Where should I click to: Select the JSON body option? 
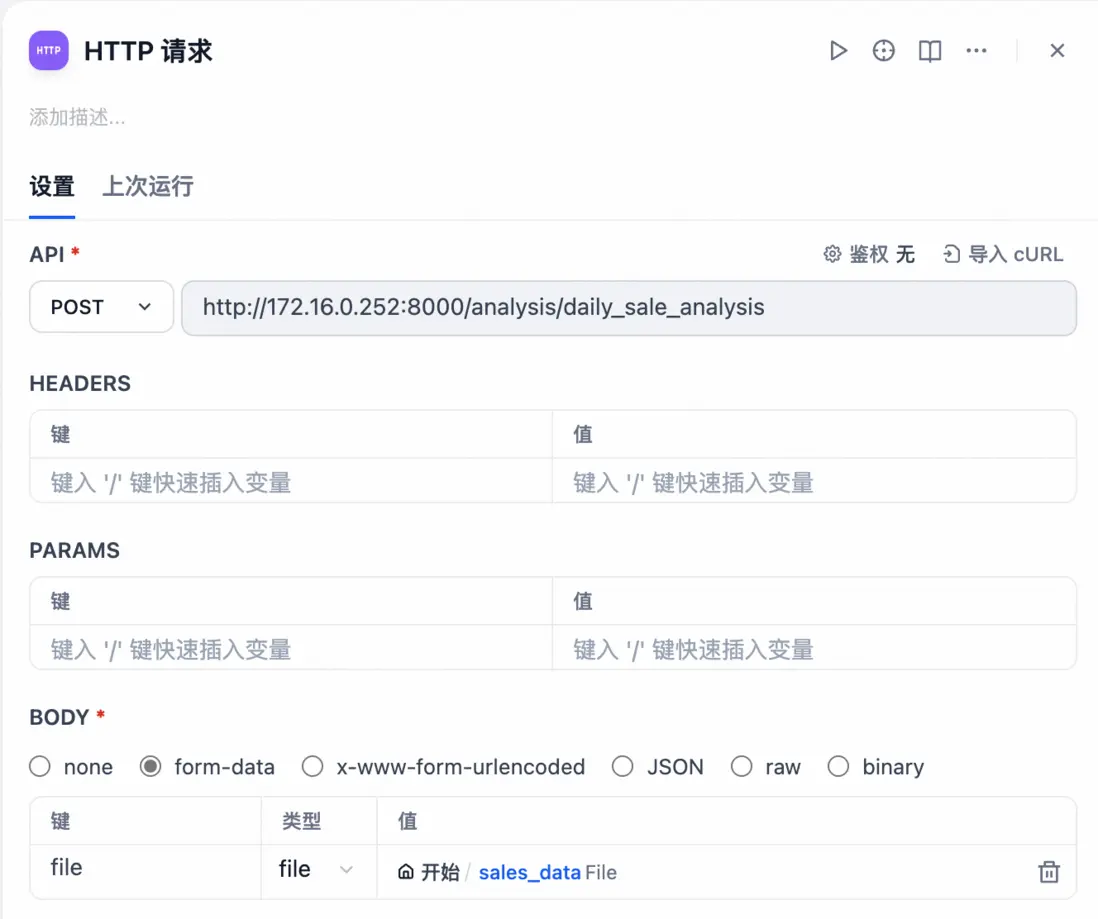click(x=623, y=767)
